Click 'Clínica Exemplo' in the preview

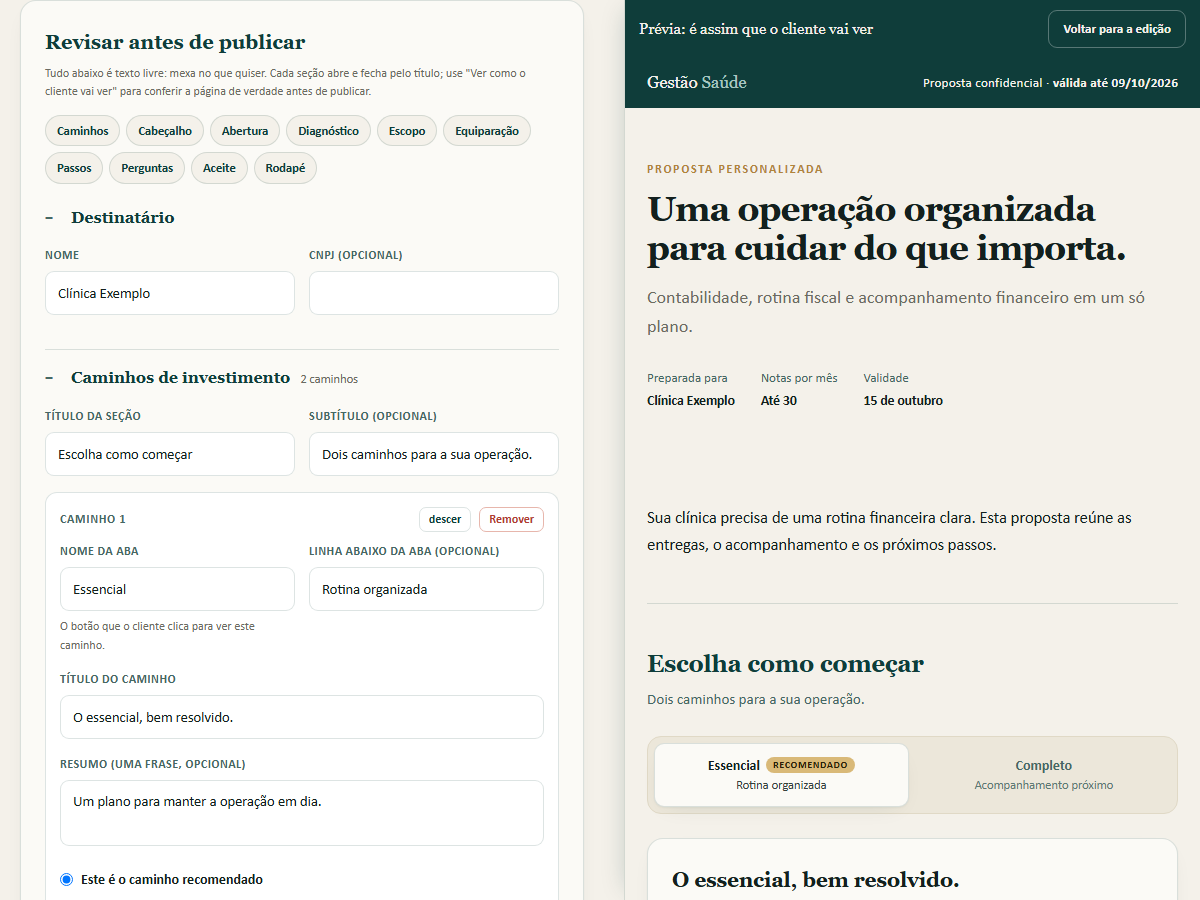point(691,400)
